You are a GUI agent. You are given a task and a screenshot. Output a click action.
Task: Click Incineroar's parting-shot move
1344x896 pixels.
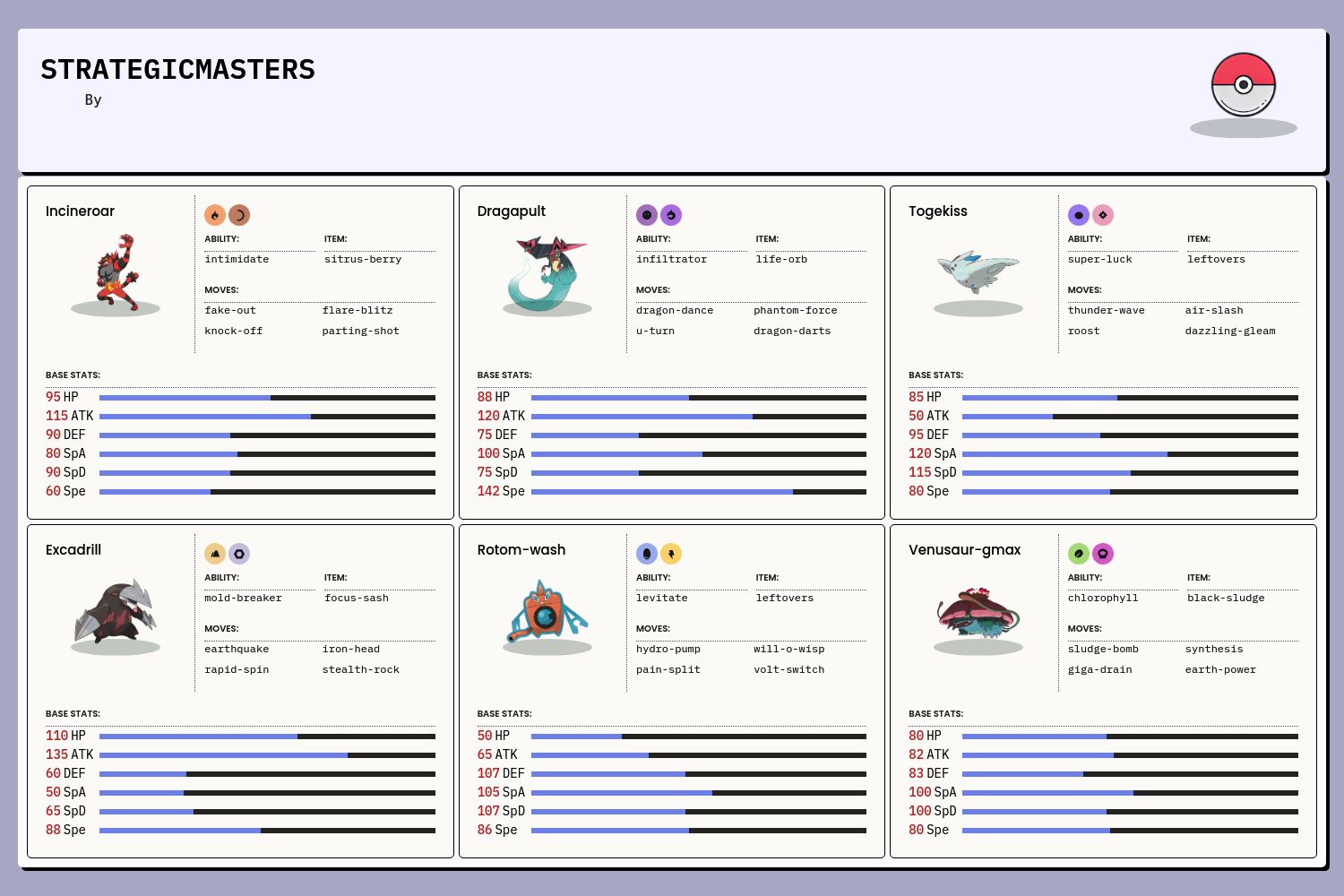(360, 332)
